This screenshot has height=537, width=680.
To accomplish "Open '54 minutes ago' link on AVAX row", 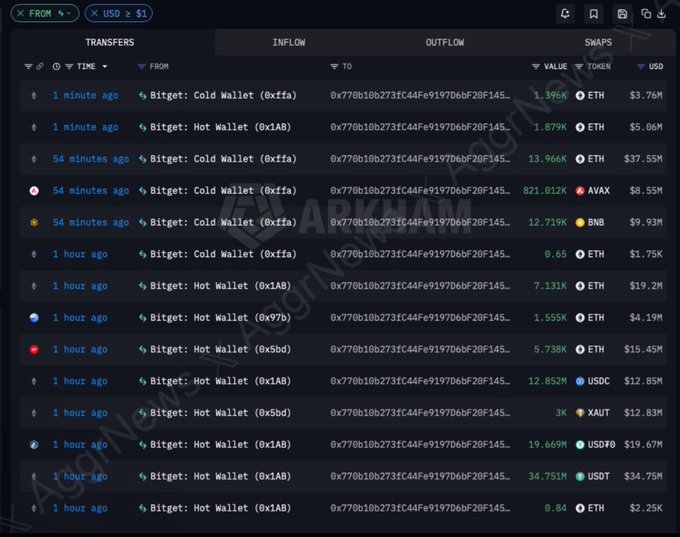I will tap(91, 190).
